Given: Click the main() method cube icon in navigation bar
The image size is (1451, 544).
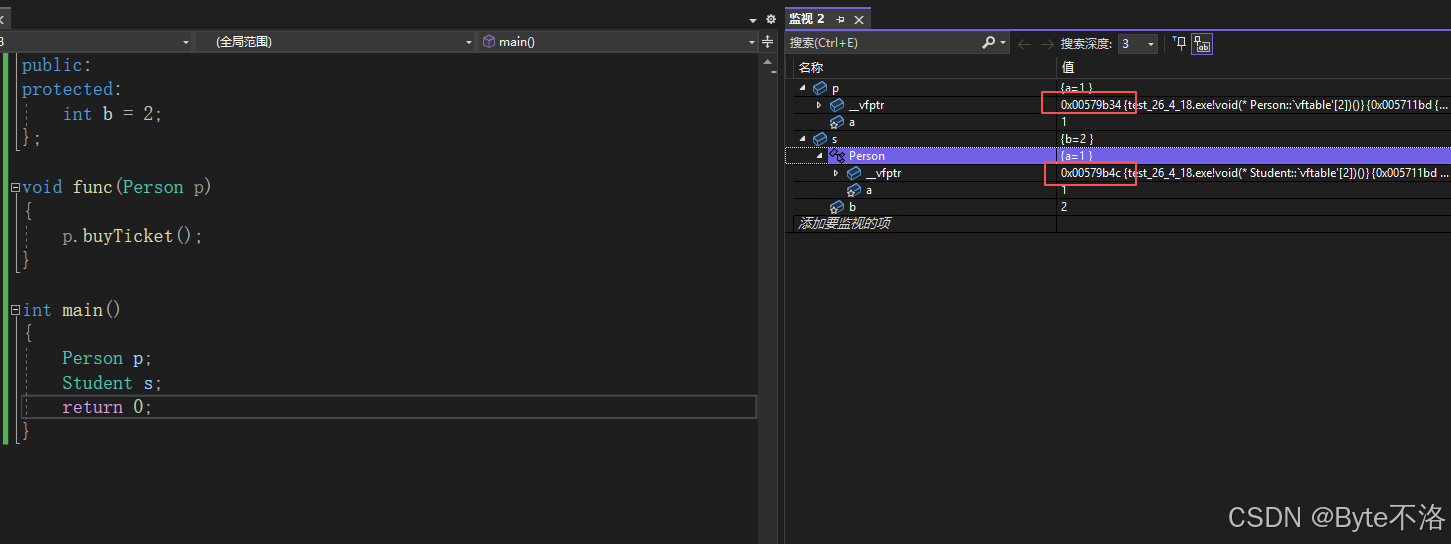Looking at the screenshot, I should (x=489, y=42).
